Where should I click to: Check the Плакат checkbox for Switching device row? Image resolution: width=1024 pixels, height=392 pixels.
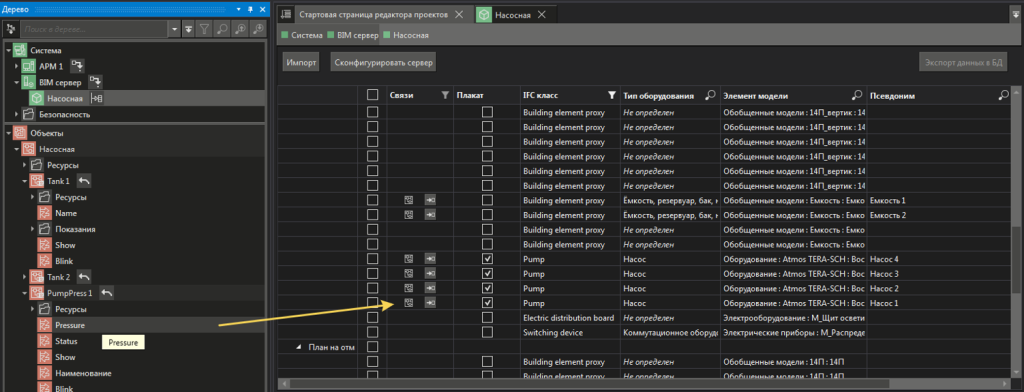(487, 332)
